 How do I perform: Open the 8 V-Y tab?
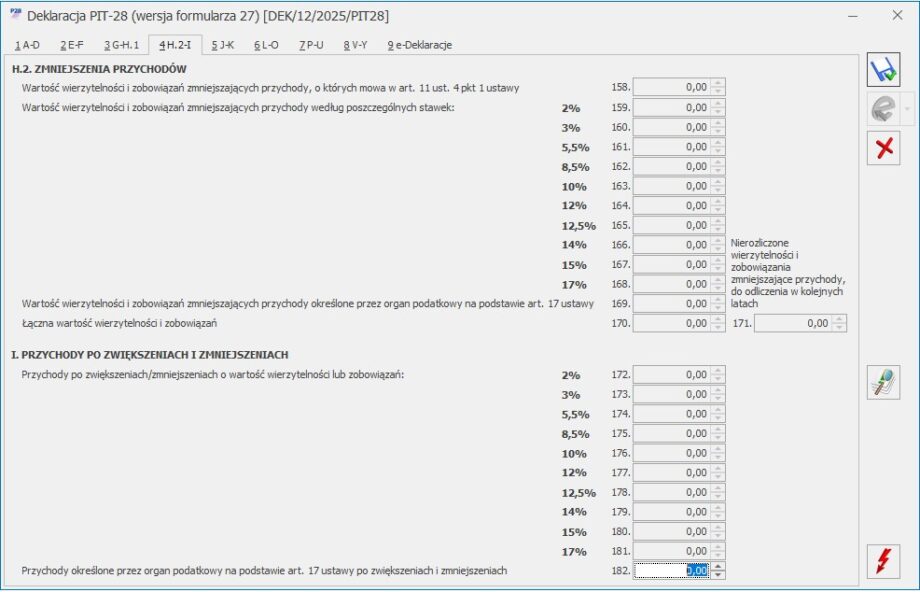tap(355, 45)
